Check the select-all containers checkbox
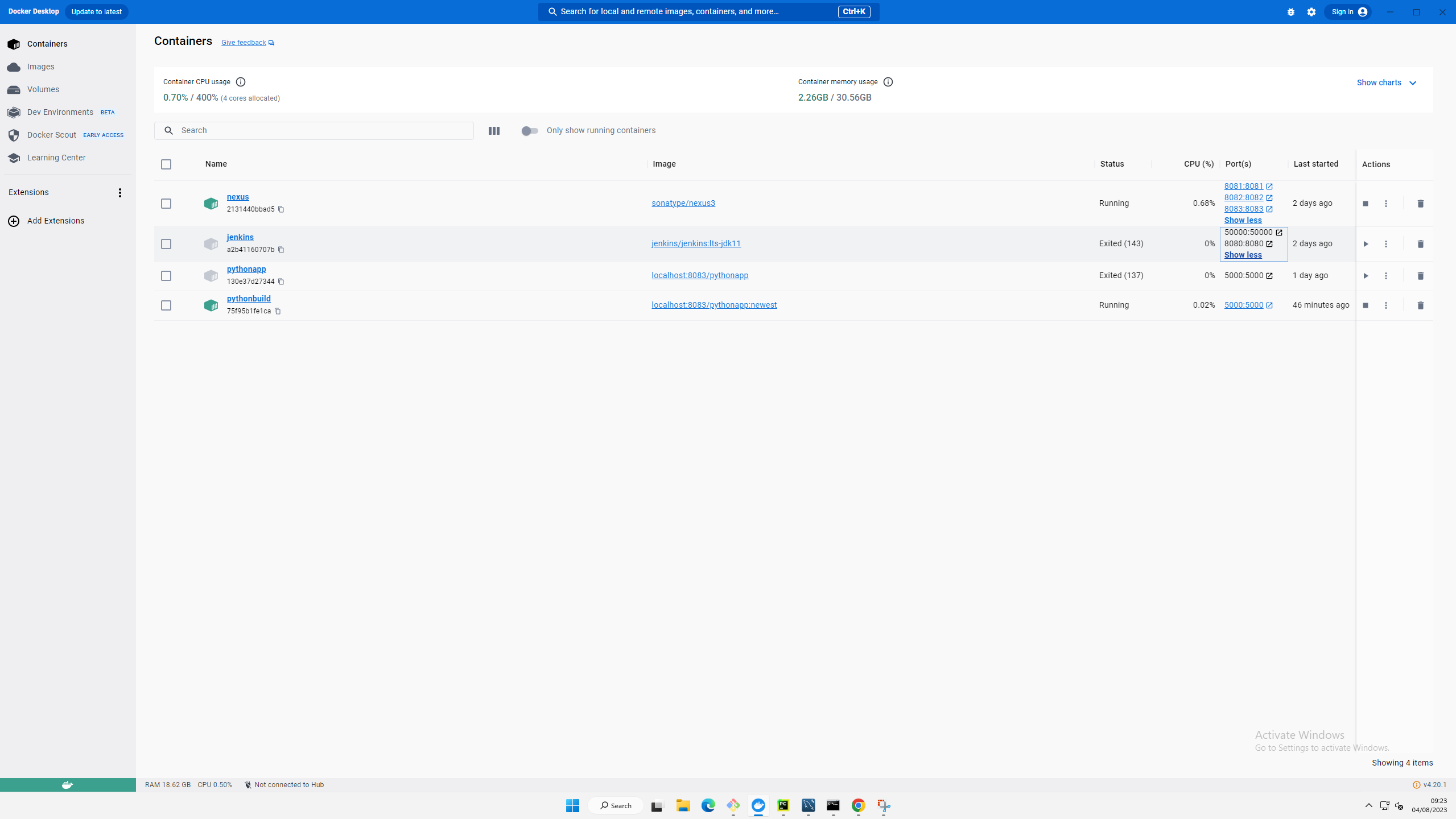The width and height of the screenshot is (1456, 819). tap(166, 164)
